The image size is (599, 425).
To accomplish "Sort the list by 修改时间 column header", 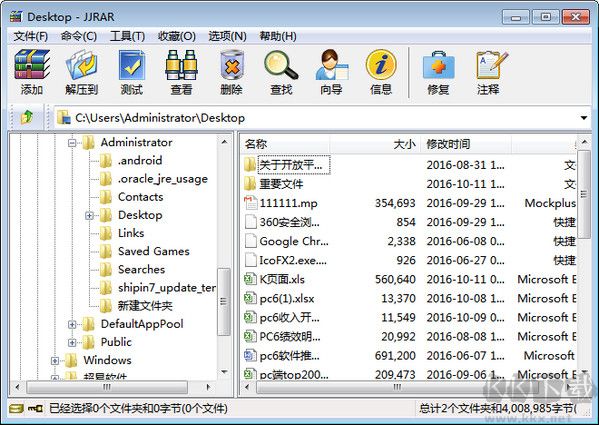I will tap(466, 144).
